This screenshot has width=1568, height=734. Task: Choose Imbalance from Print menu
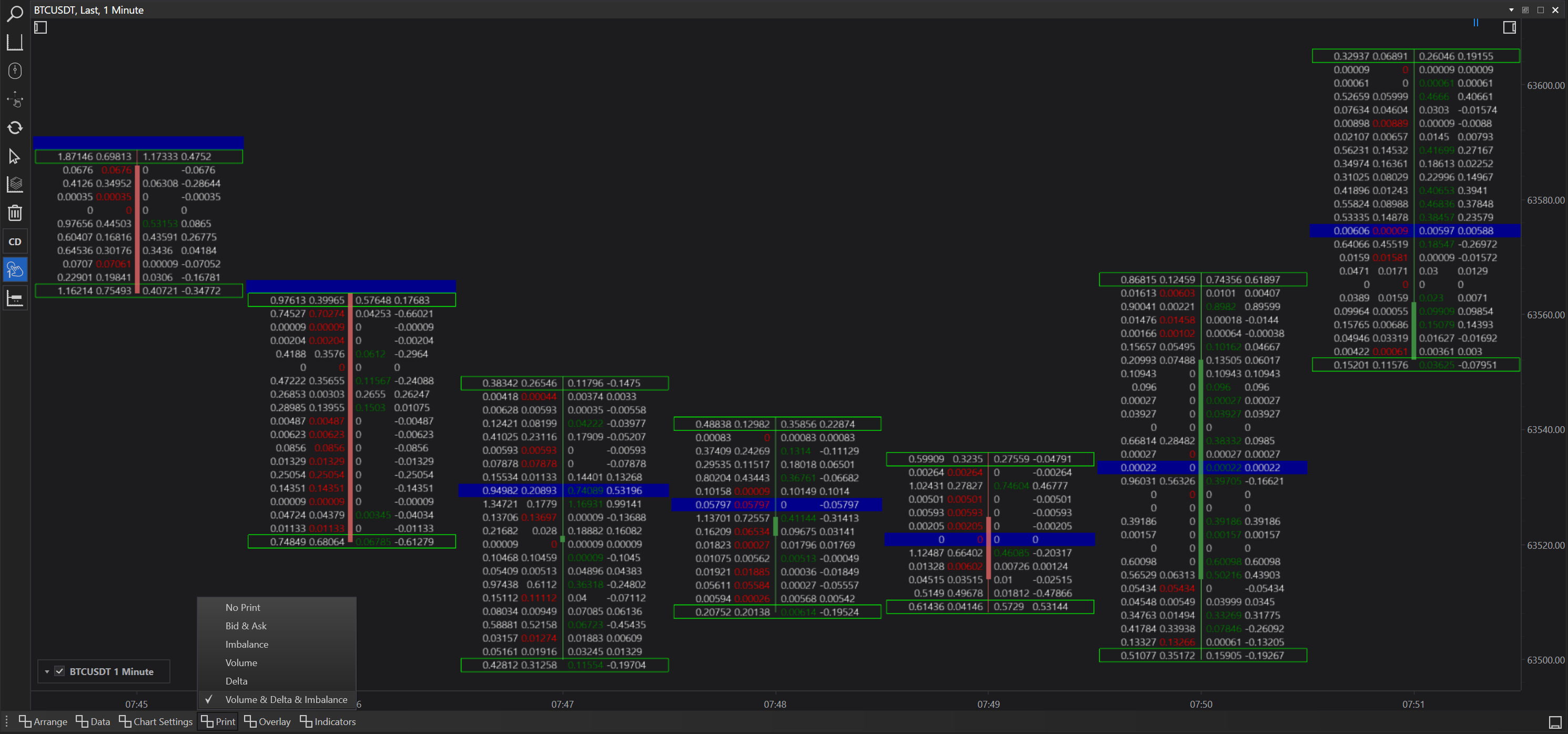[247, 644]
